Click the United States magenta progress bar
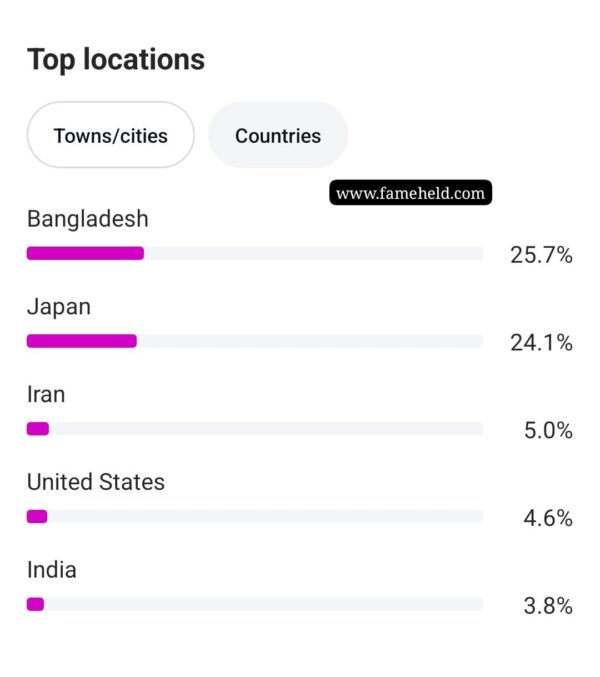 pos(37,516)
